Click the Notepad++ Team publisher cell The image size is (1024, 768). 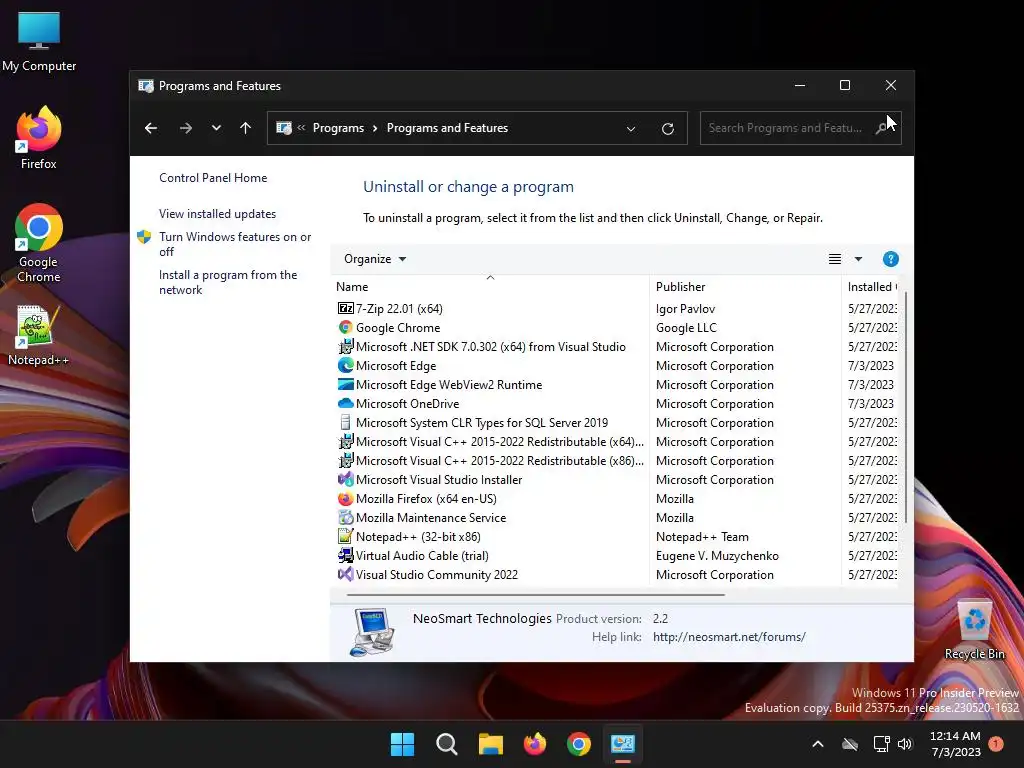tap(702, 536)
